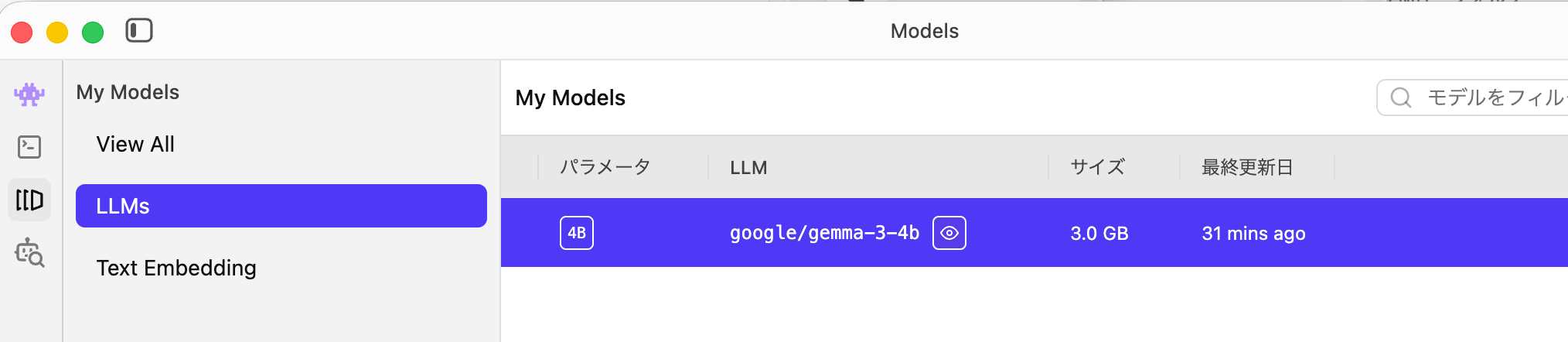1568x342 pixels.
Task: Sort by the LLM column header
Action: (x=748, y=167)
